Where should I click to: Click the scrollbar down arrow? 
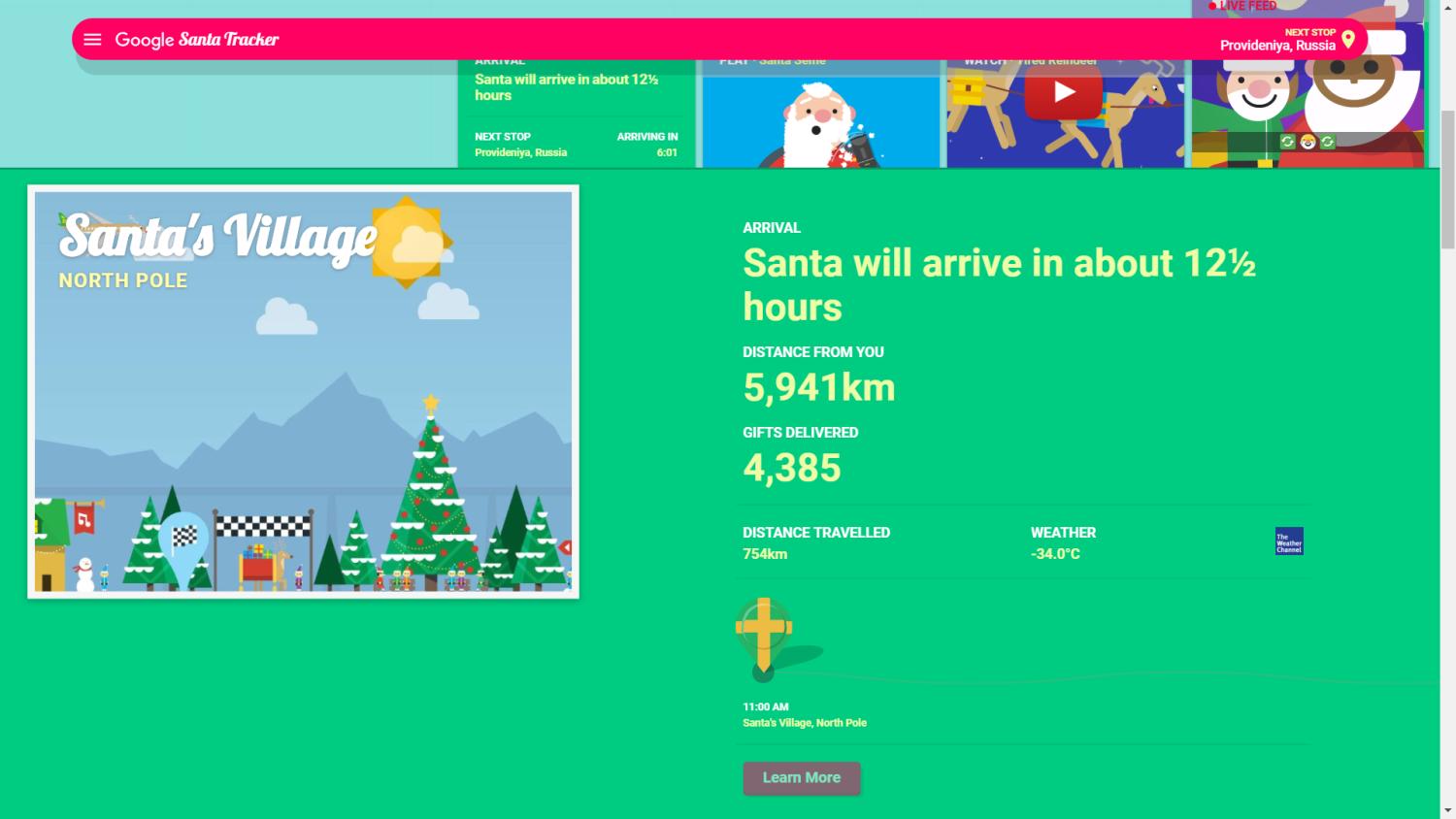pos(1448,810)
